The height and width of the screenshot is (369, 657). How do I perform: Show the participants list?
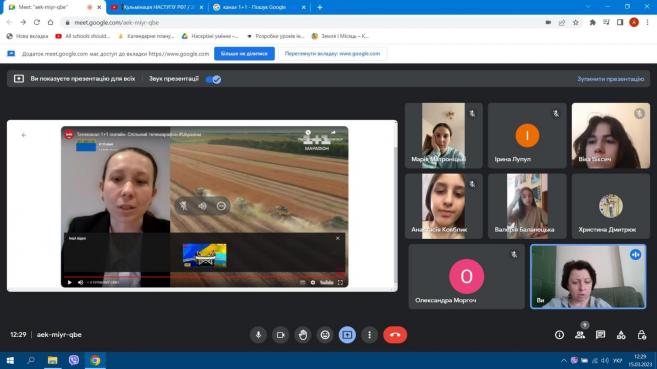tap(580, 335)
